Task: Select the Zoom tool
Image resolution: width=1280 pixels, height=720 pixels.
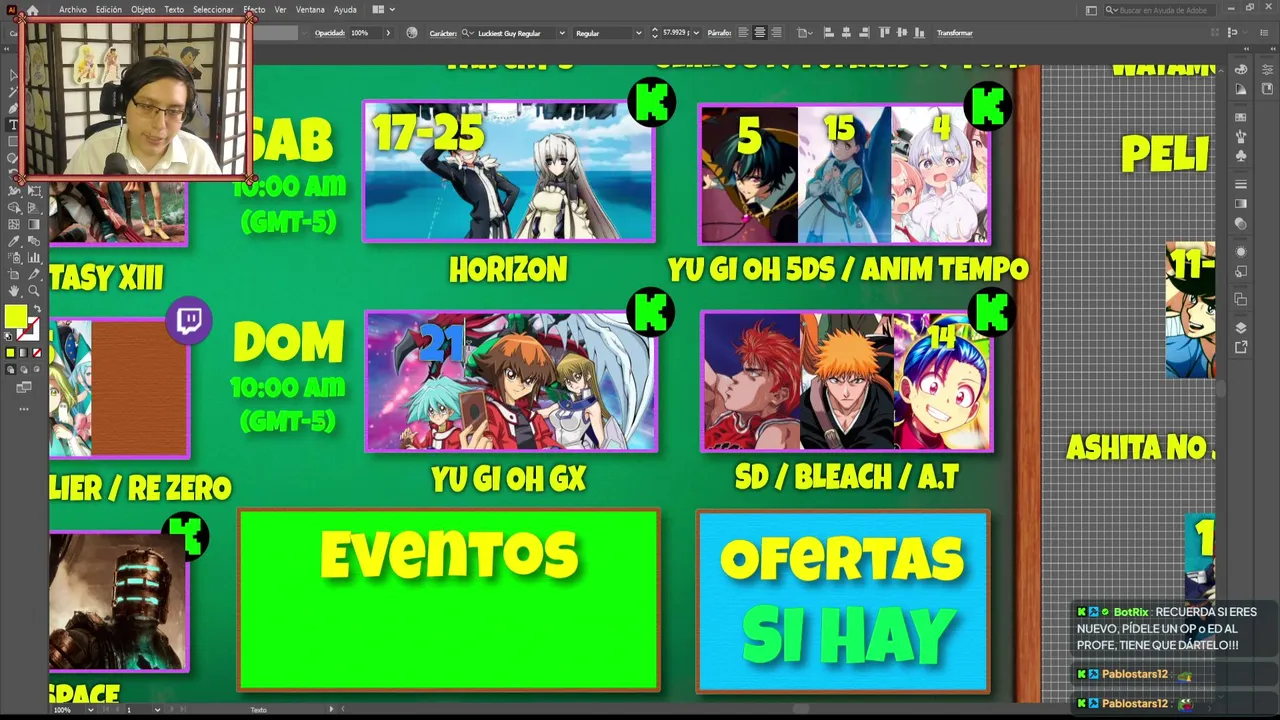Action: point(34,291)
